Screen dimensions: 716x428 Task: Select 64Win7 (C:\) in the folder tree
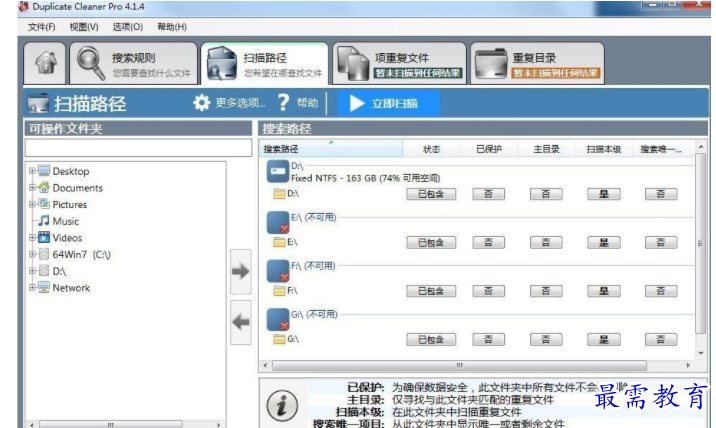pyautogui.click(x=82, y=254)
